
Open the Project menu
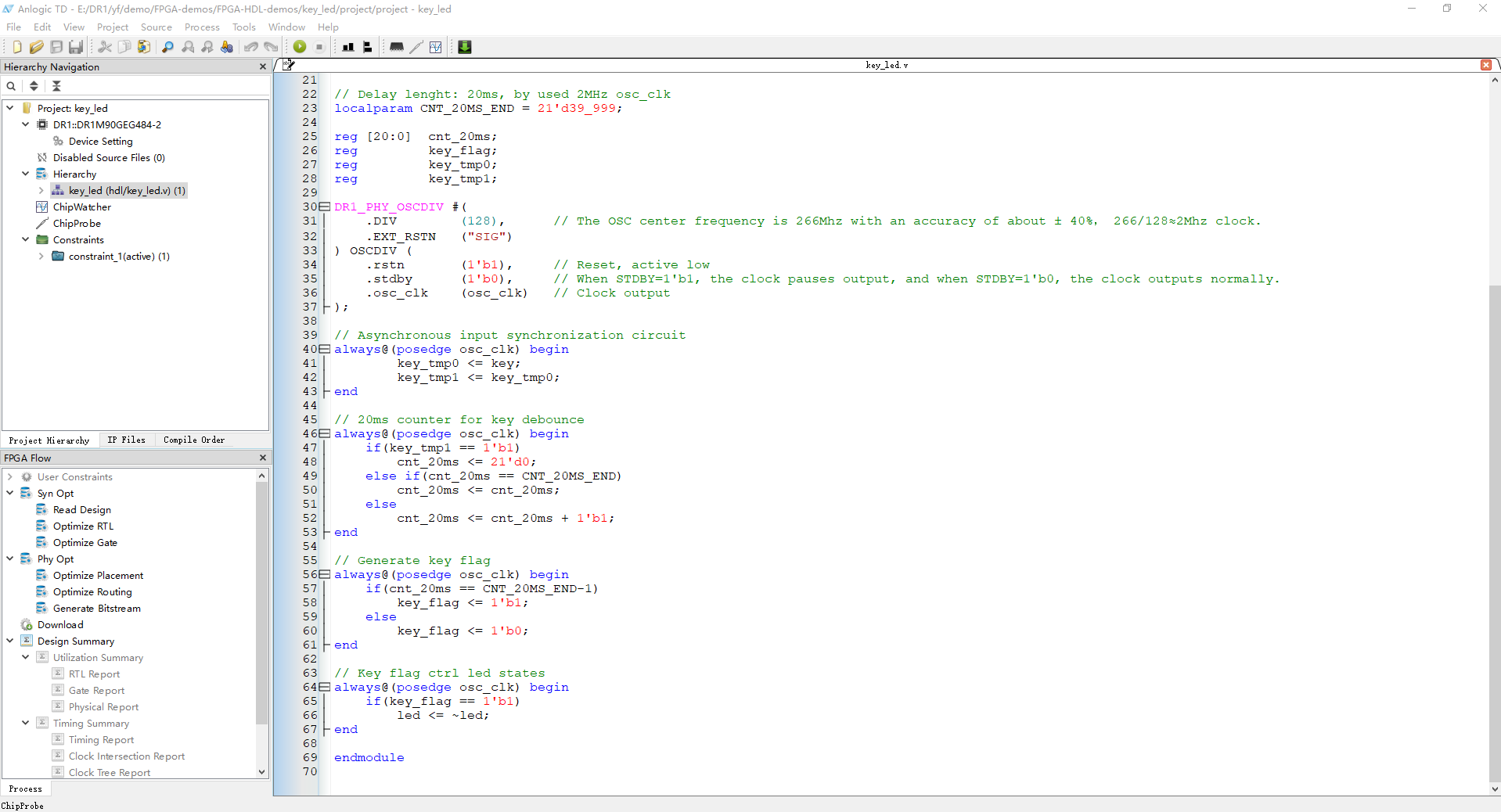[x=113, y=27]
